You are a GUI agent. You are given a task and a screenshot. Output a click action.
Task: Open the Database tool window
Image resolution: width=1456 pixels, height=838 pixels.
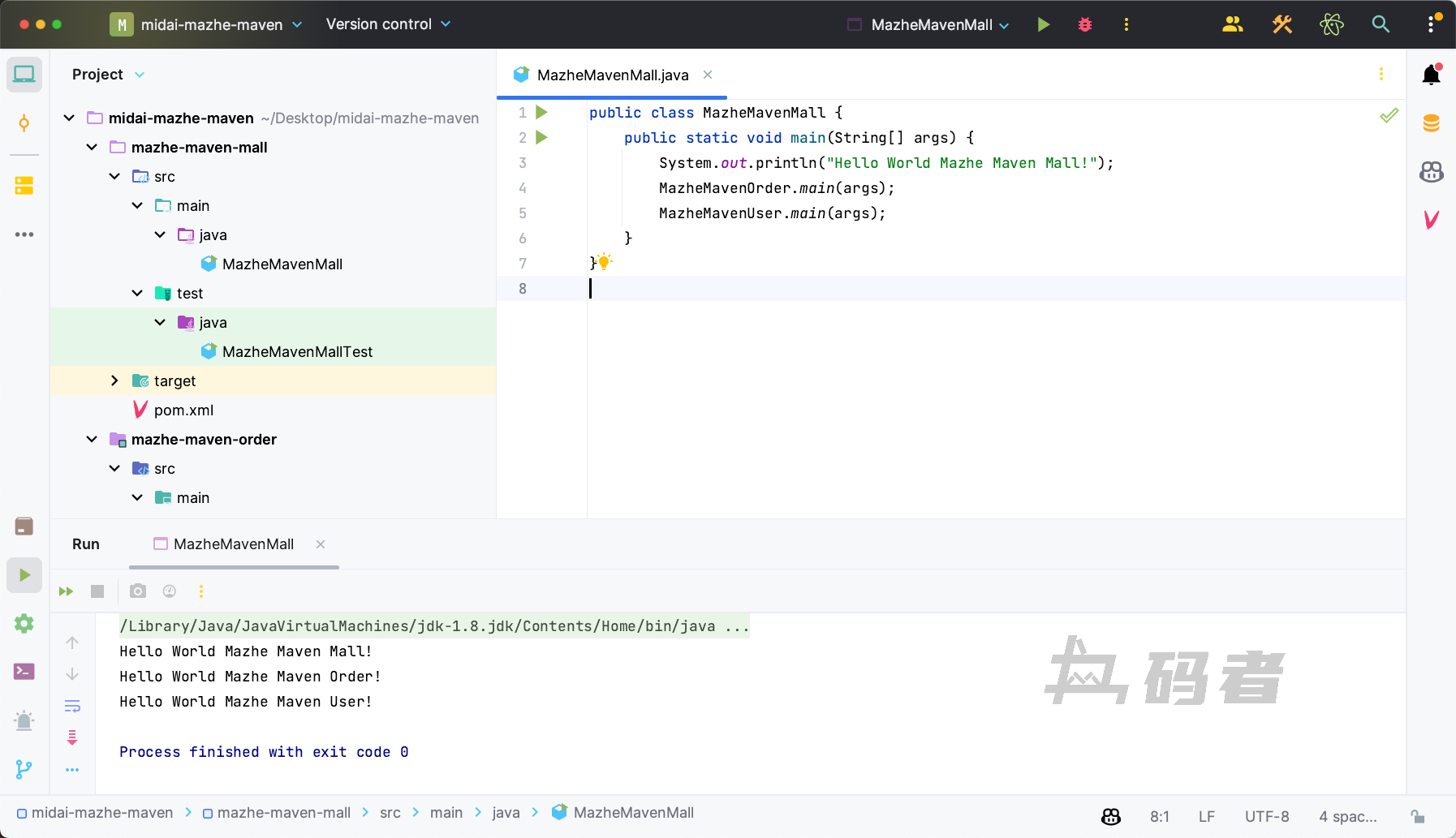[1431, 123]
